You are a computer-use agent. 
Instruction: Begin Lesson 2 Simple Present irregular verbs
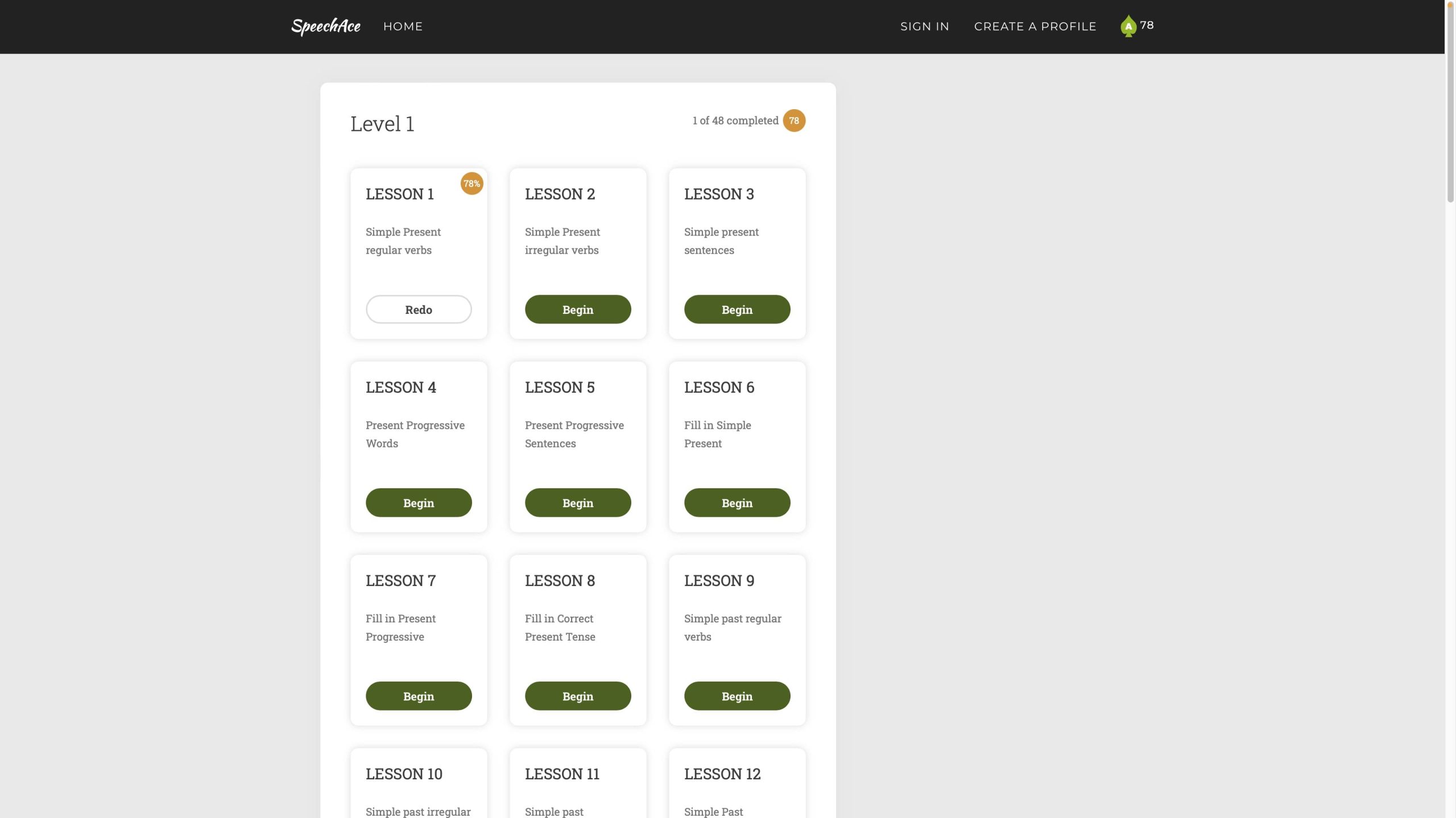pyautogui.click(x=577, y=310)
